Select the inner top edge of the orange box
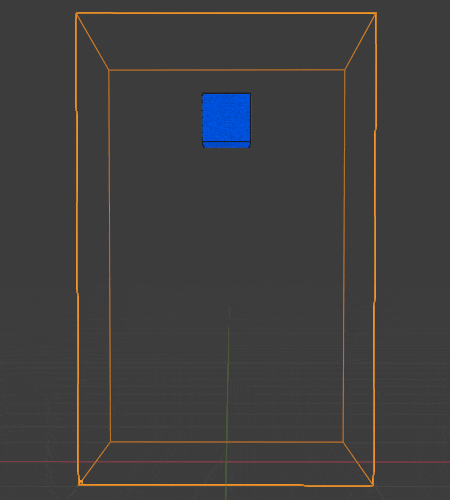This screenshot has width=450, height=500. point(227,70)
